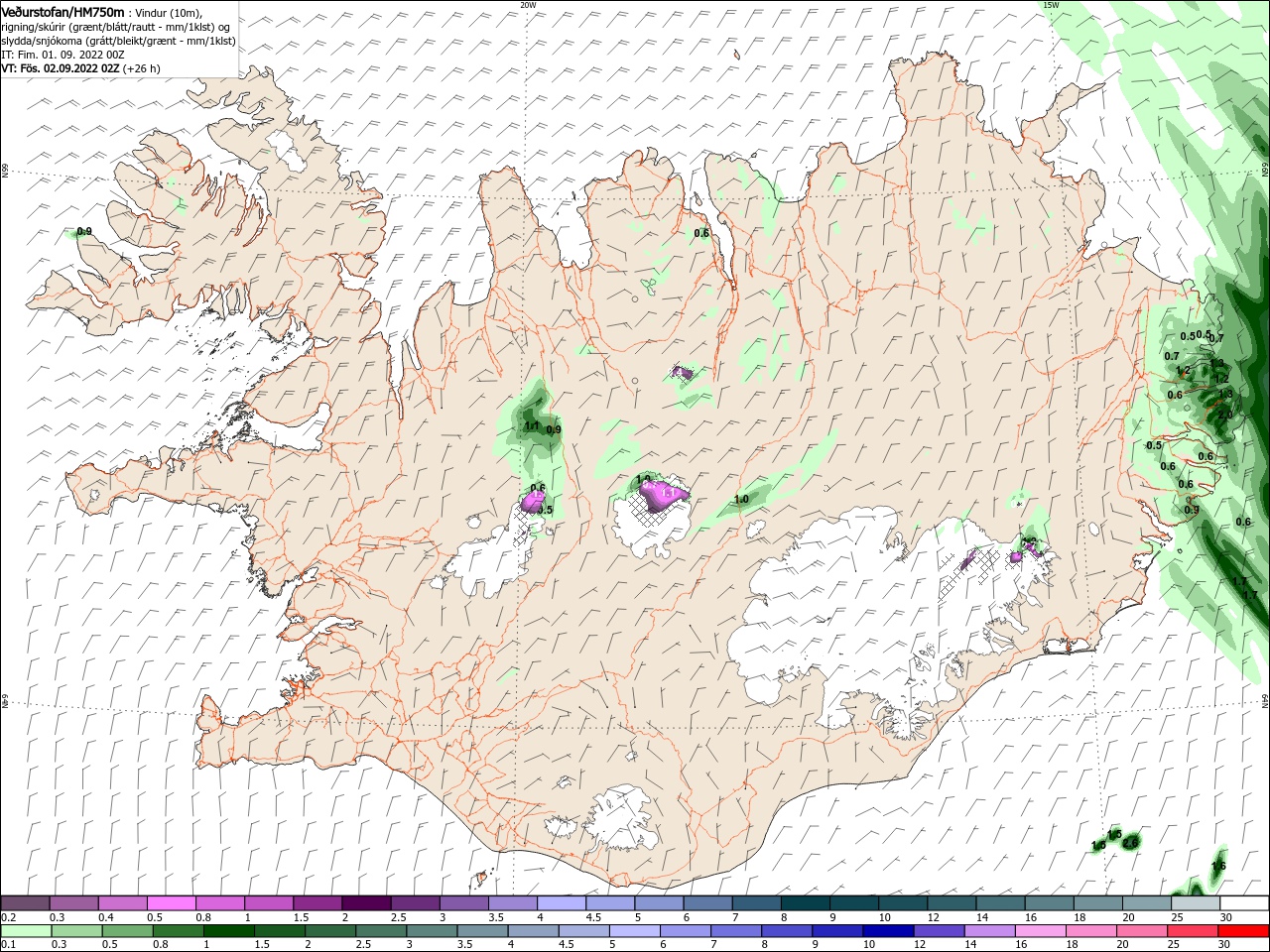
Task: Select the rain legend swatch labeled 20
Action: click(1143, 931)
